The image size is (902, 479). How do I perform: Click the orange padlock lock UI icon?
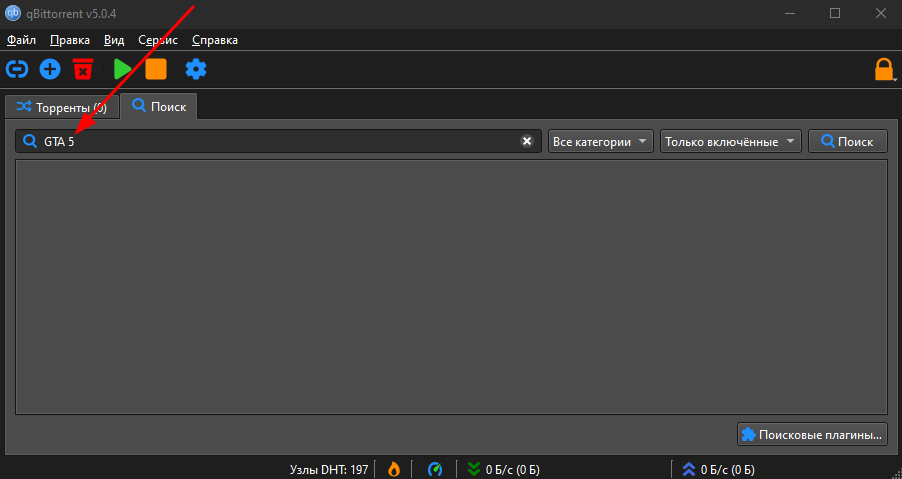click(x=884, y=70)
